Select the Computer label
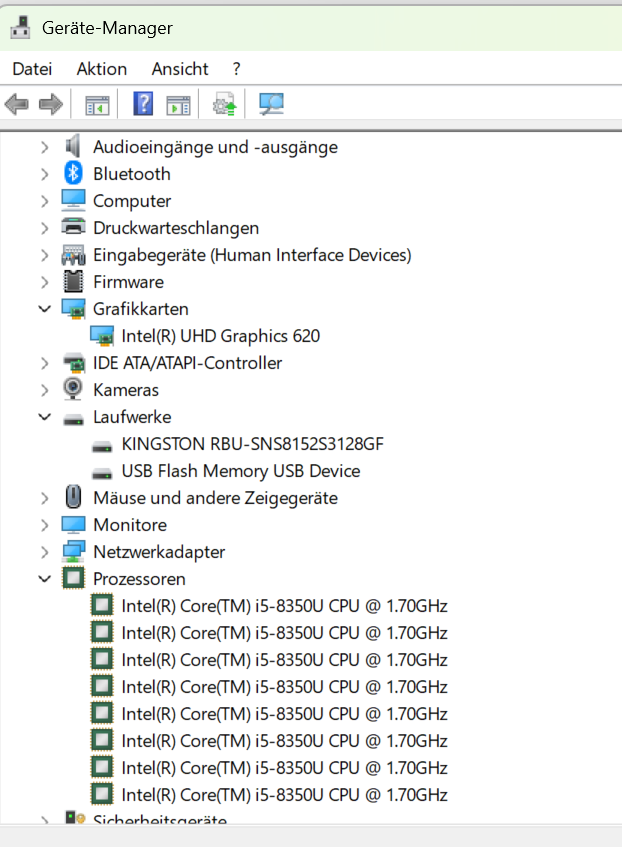The height and width of the screenshot is (847, 622). point(132,201)
